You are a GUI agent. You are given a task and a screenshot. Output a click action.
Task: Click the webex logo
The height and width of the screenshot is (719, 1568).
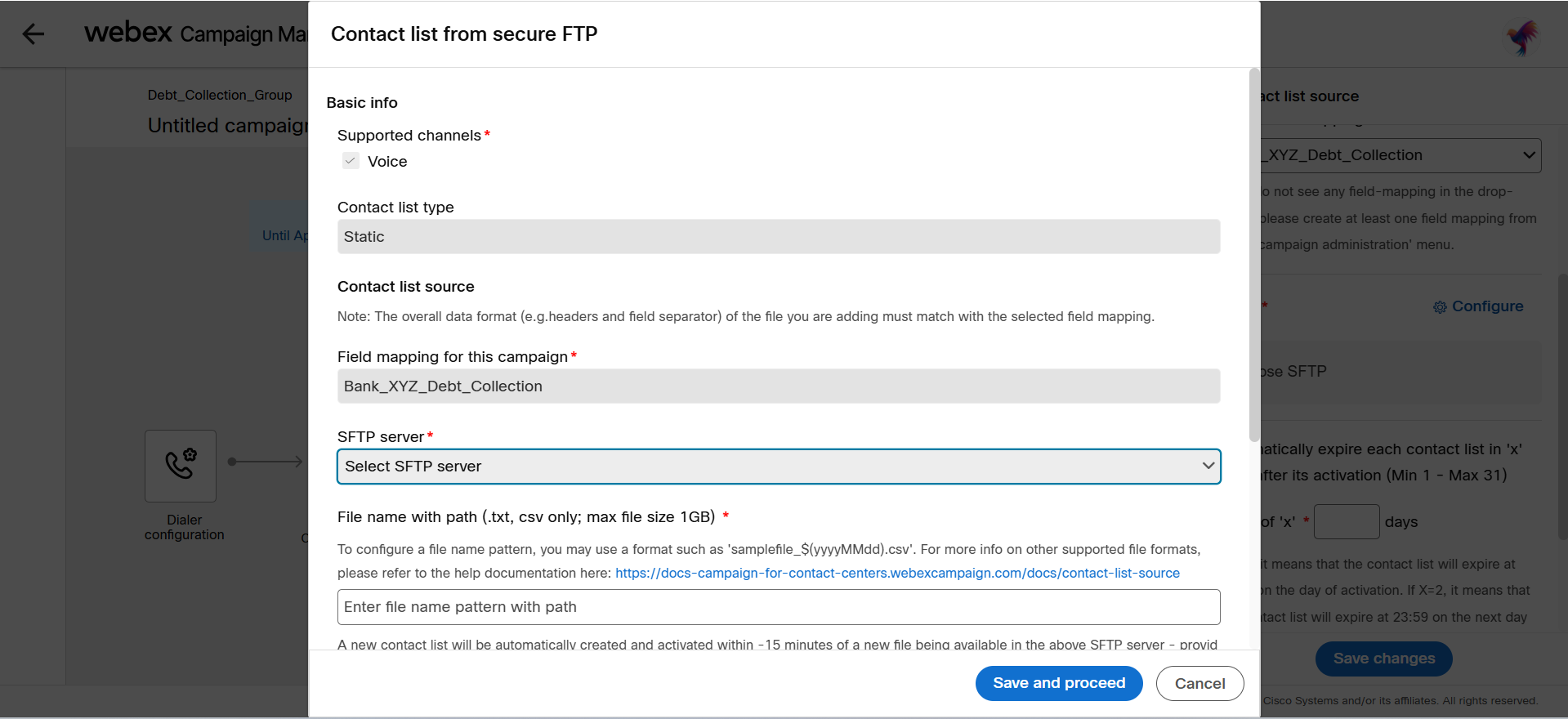(128, 33)
